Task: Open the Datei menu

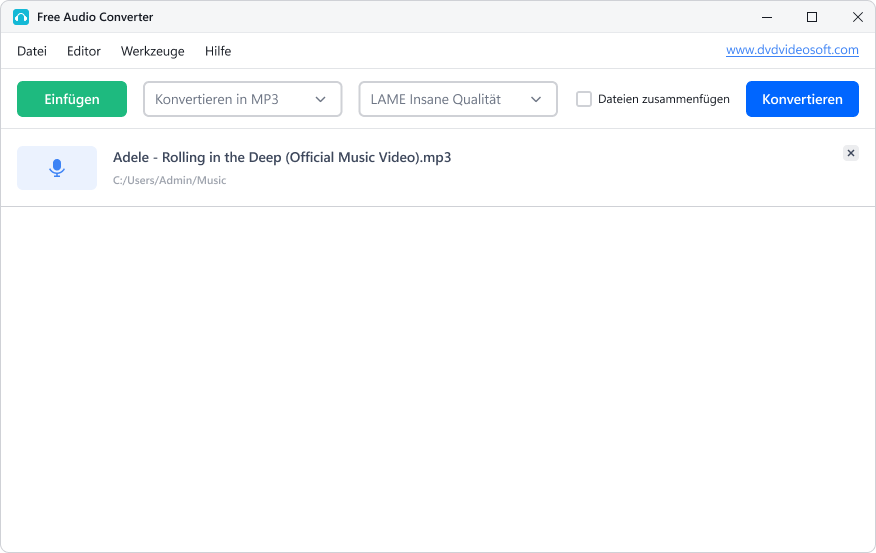Action: (x=32, y=51)
